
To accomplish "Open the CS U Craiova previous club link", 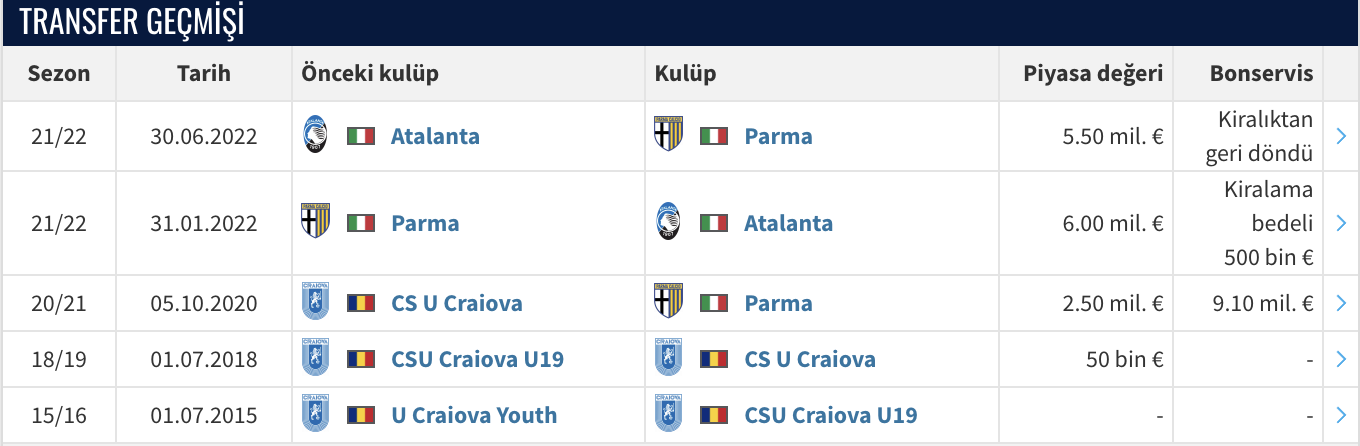I will (456, 302).
